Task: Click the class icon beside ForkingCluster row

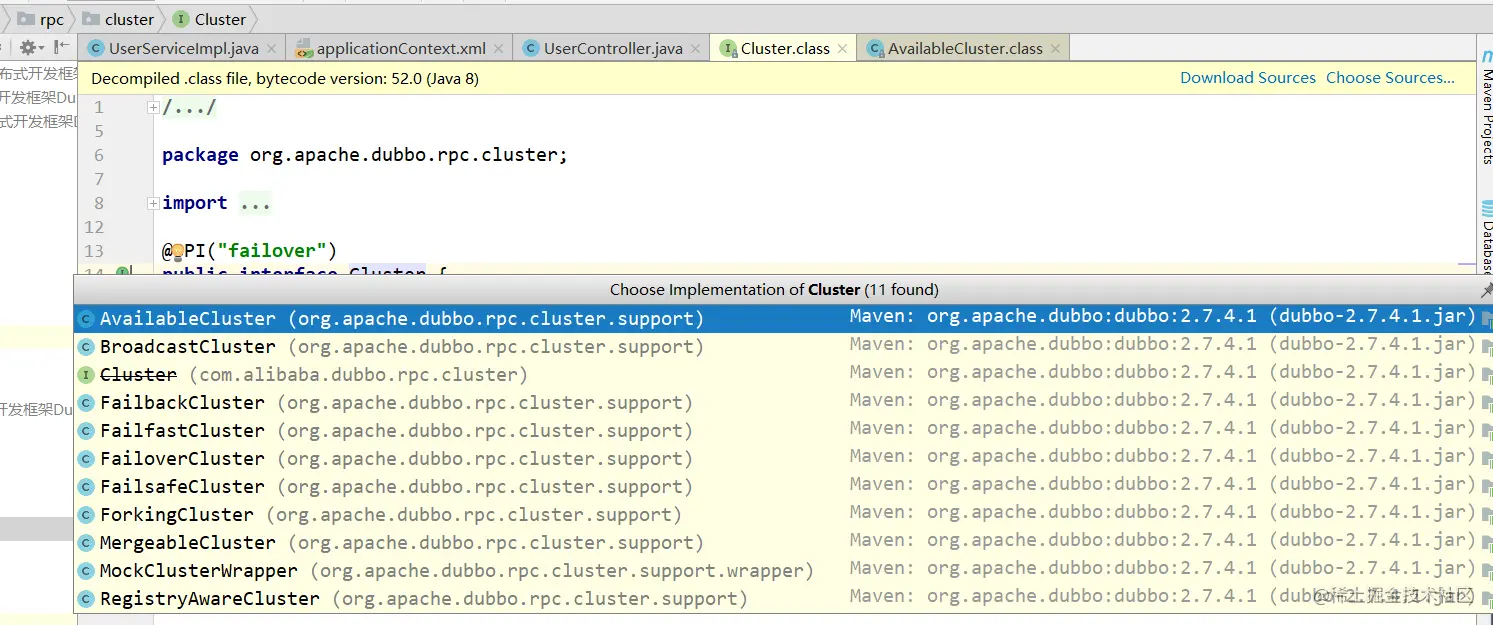Action: click(87, 515)
